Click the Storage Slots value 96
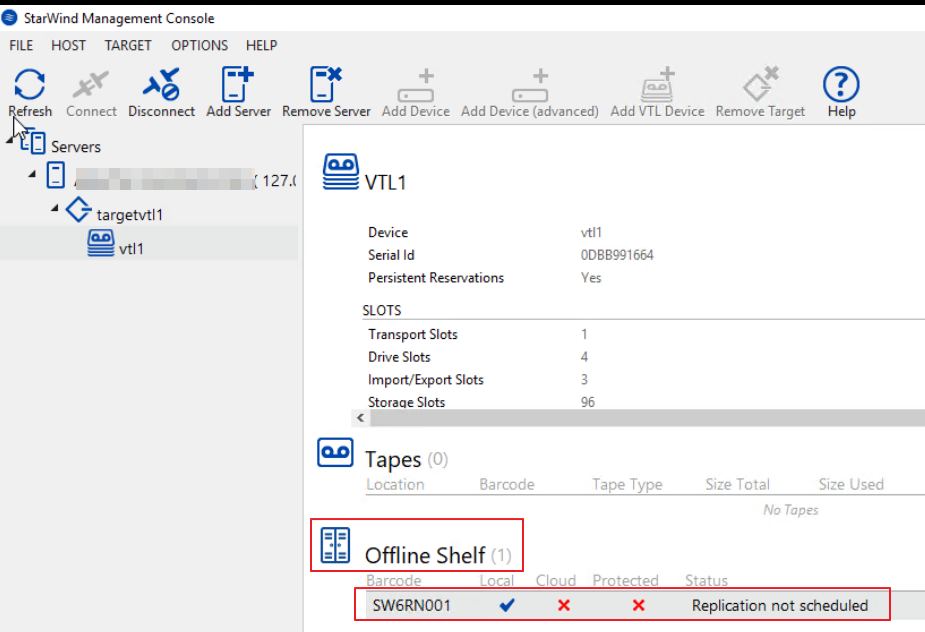 pos(588,402)
